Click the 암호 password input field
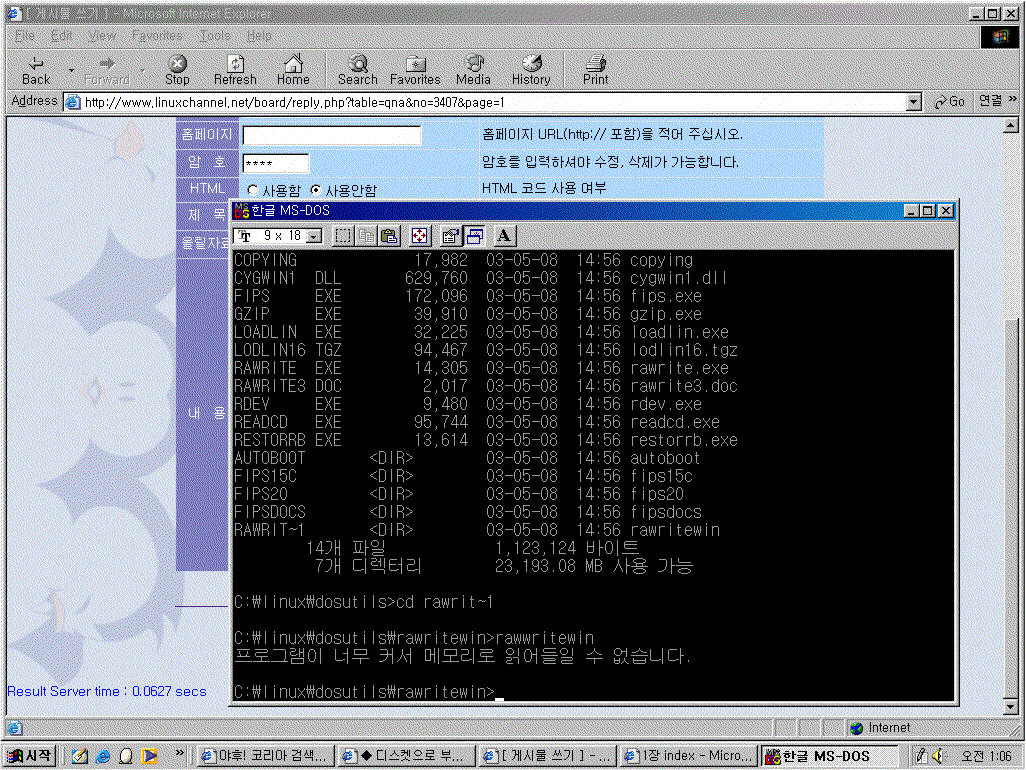The width and height of the screenshot is (1026, 770). [x=275, y=163]
